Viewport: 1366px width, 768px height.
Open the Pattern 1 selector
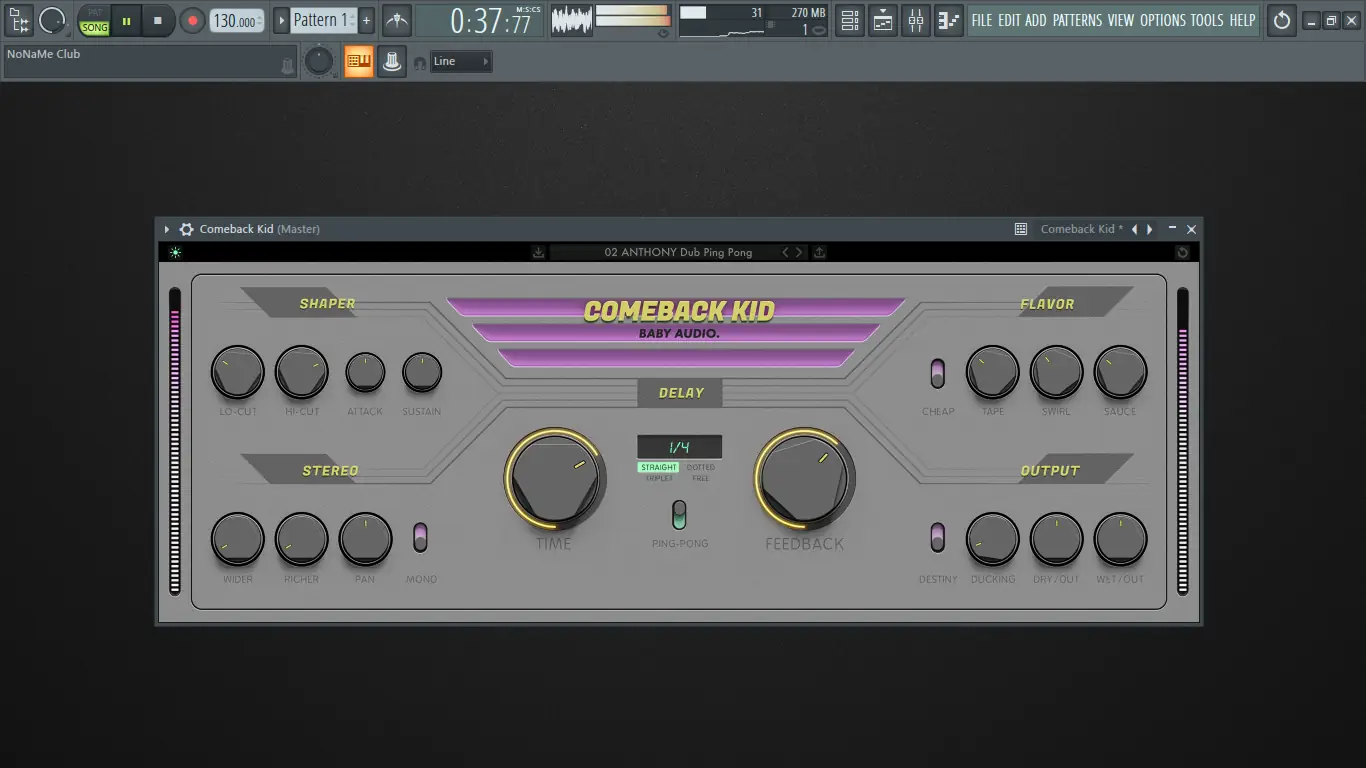pyautogui.click(x=323, y=20)
